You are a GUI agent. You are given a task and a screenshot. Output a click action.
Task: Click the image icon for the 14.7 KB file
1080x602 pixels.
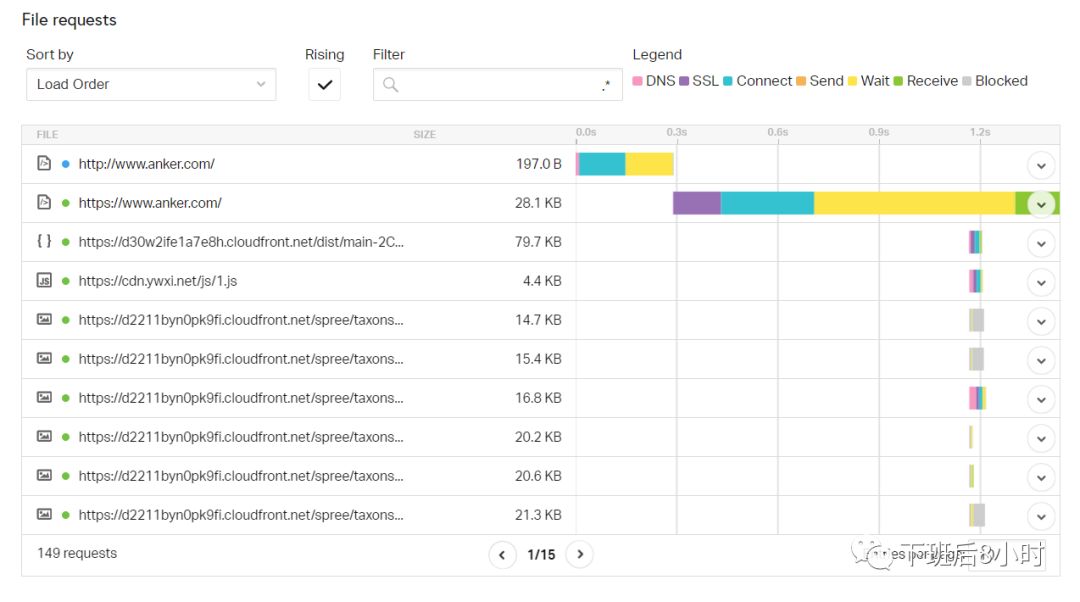tap(44, 320)
